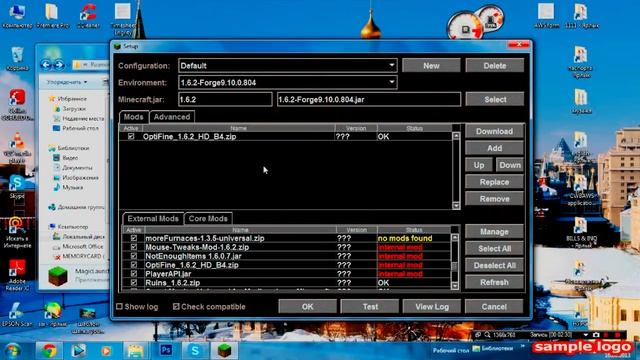Switch to the Mods tab

pyautogui.click(x=133, y=117)
